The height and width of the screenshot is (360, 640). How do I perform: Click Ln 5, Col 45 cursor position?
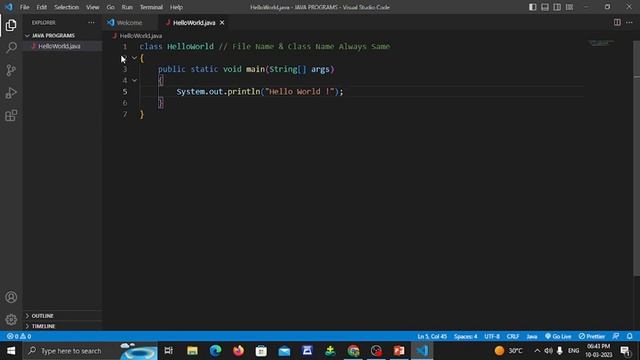pos(432,336)
